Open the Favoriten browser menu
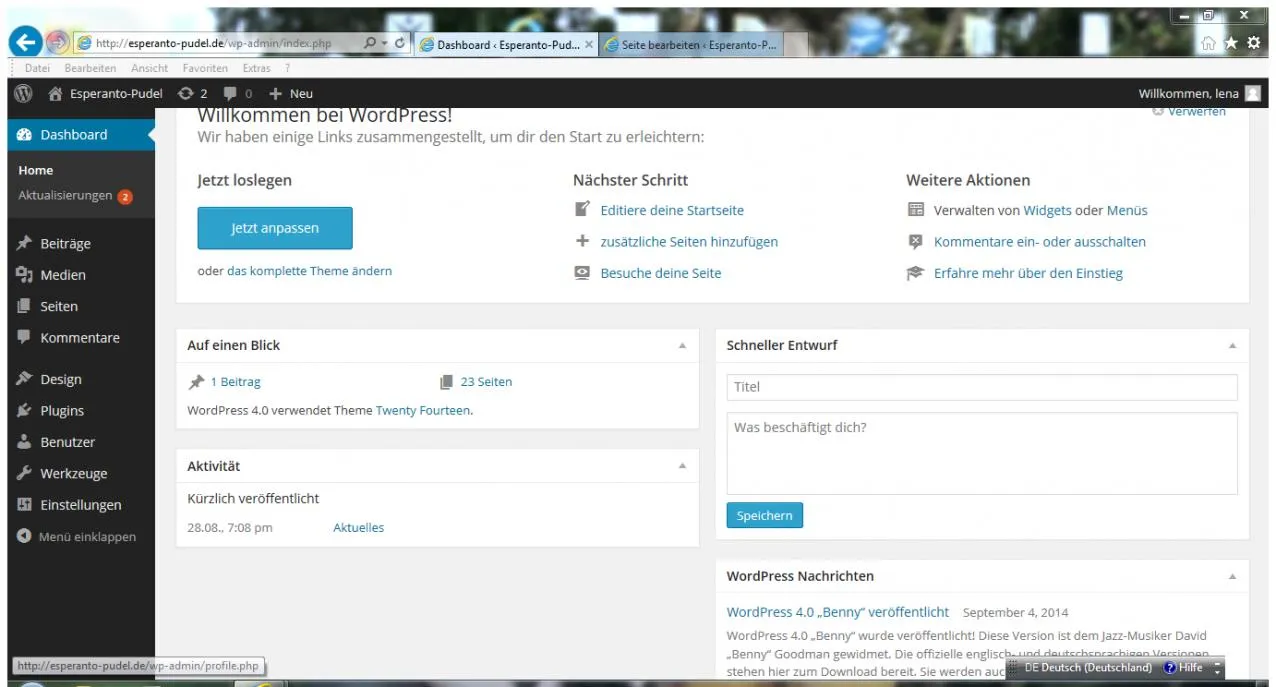Image resolution: width=1276 pixels, height=687 pixels. (x=205, y=68)
